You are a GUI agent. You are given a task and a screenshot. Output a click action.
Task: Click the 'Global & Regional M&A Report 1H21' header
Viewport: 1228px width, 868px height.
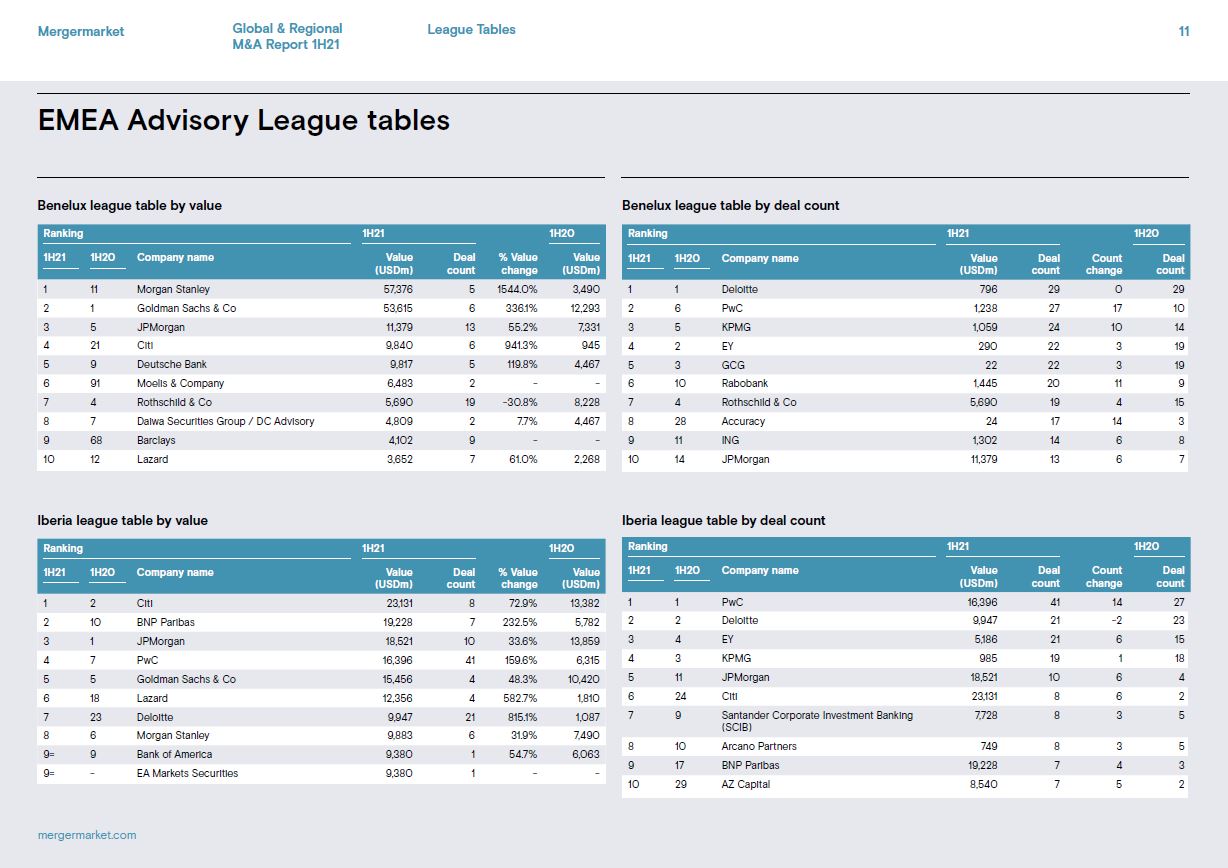287,36
